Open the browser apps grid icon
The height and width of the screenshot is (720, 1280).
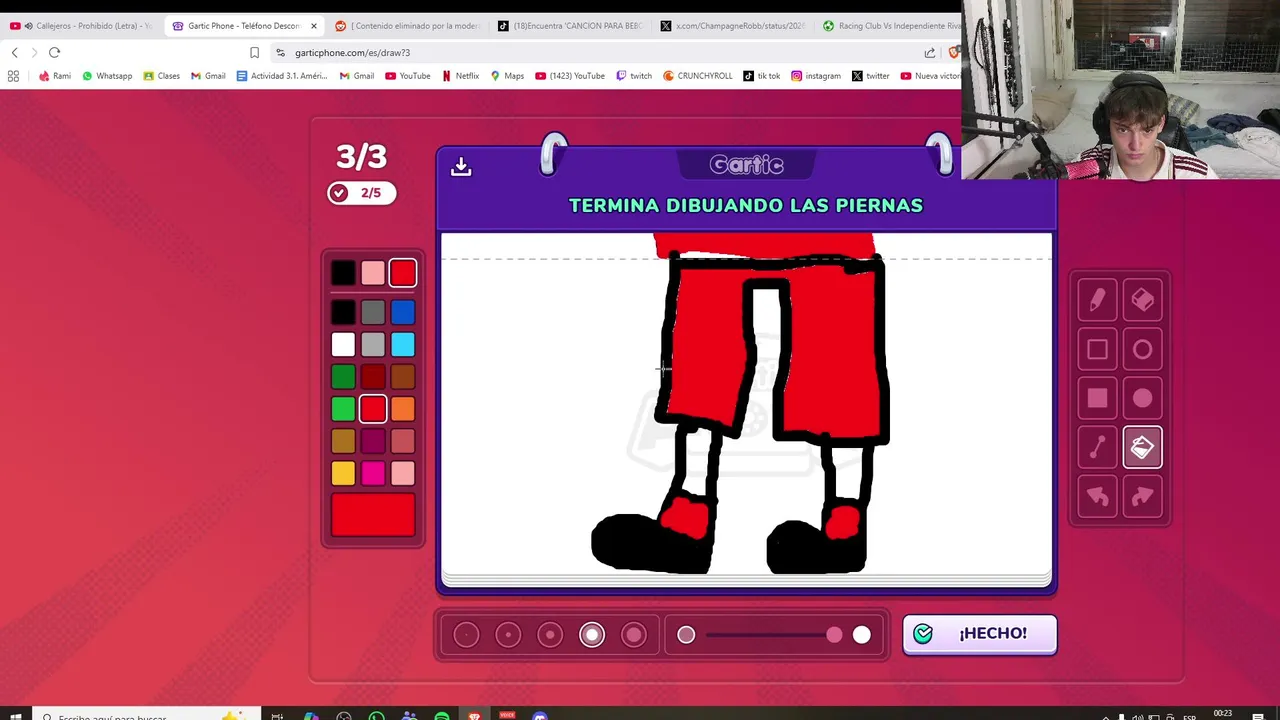coord(13,76)
